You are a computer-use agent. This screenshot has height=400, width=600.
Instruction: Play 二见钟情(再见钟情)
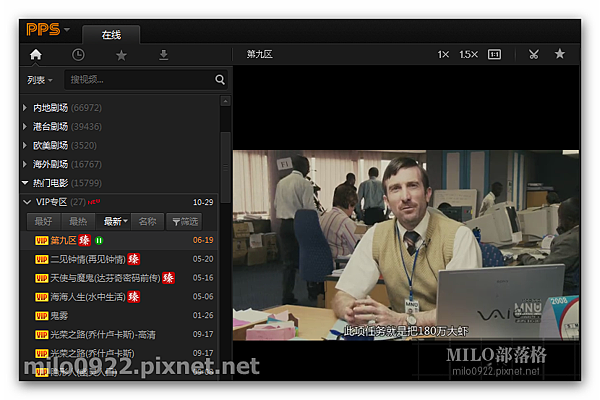click(x=119, y=259)
